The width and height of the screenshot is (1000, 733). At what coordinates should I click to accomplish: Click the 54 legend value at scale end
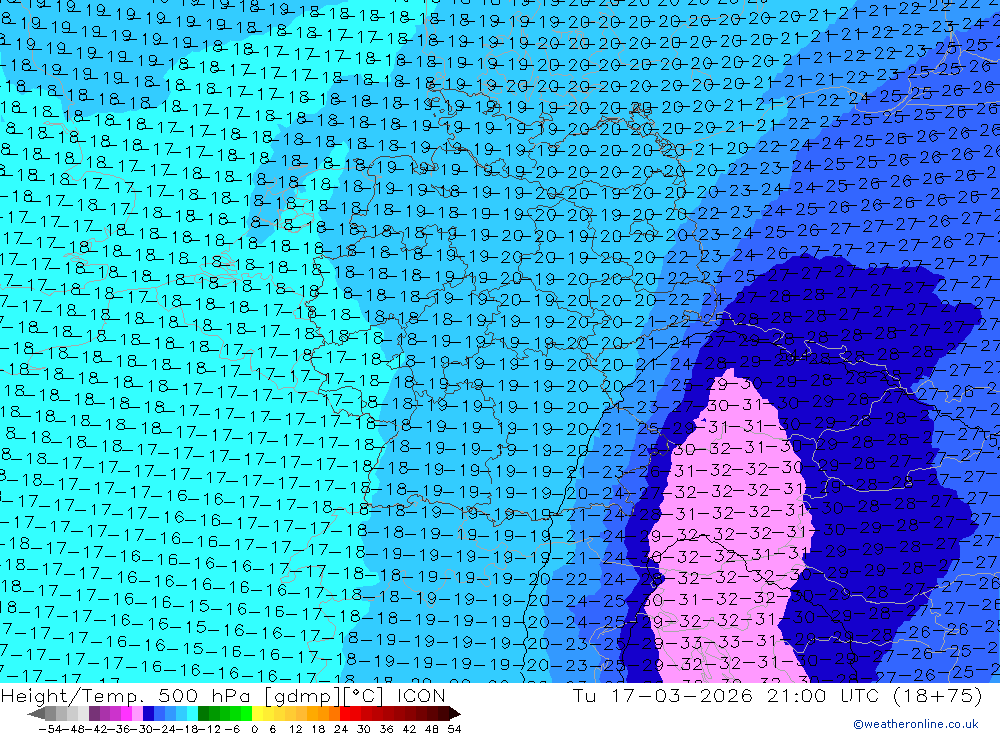pyautogui.click(x=454, y=729)
